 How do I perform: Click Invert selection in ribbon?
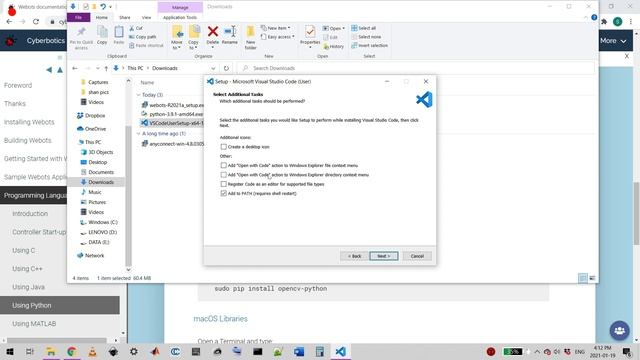point(369,45)
